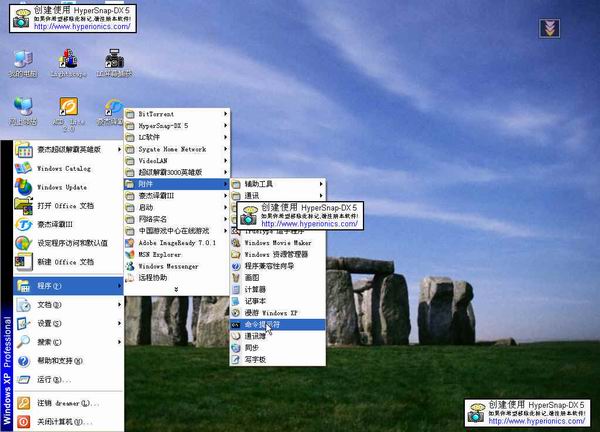The image size is (600, 432).
Task: Select the highlighted 附件 Accessories folder
Action: tap(177, 184)
